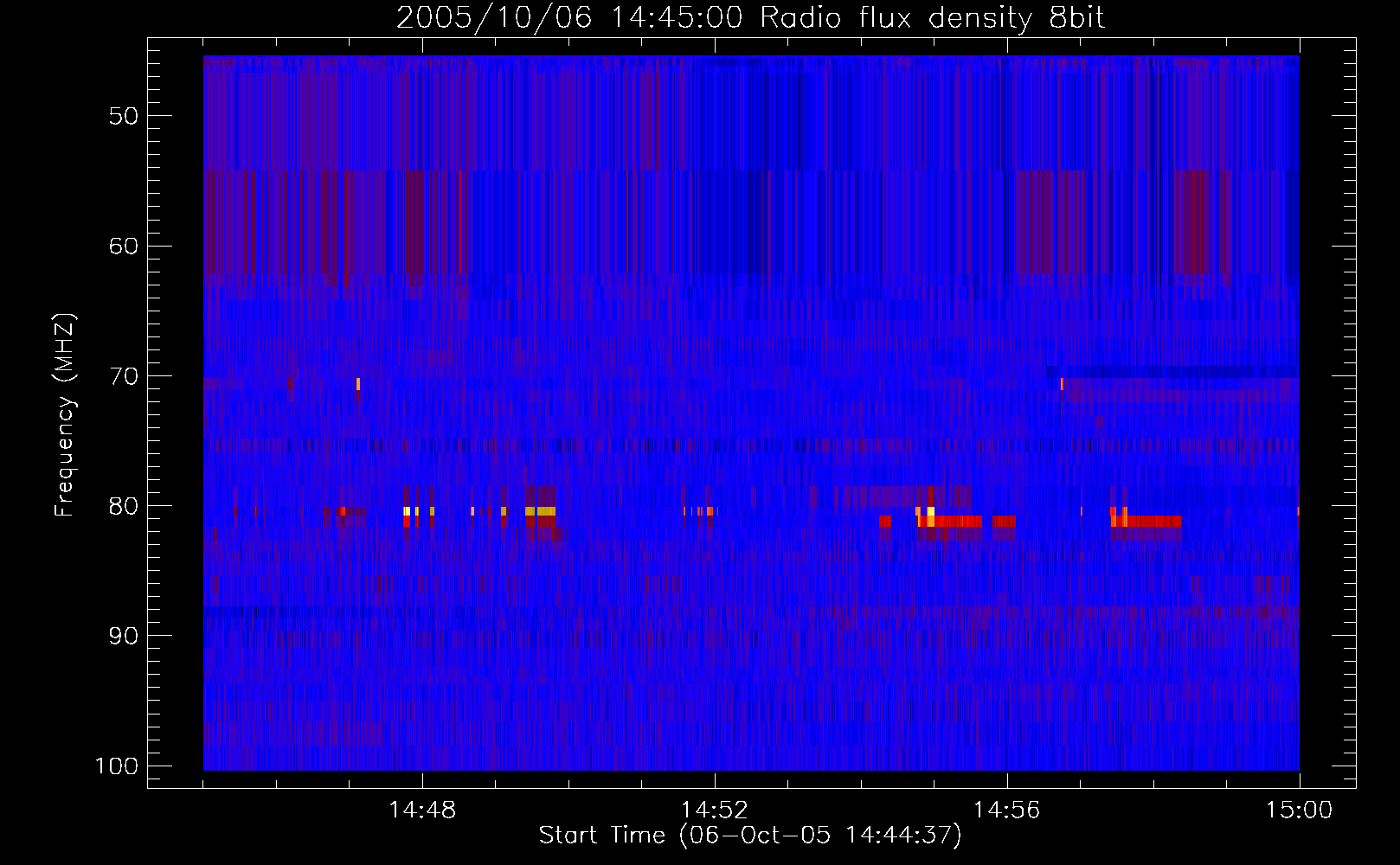Click the orange spike near 14:47 at 70 MHz
The image size is (1400, 865).
[x=357, y=384]
